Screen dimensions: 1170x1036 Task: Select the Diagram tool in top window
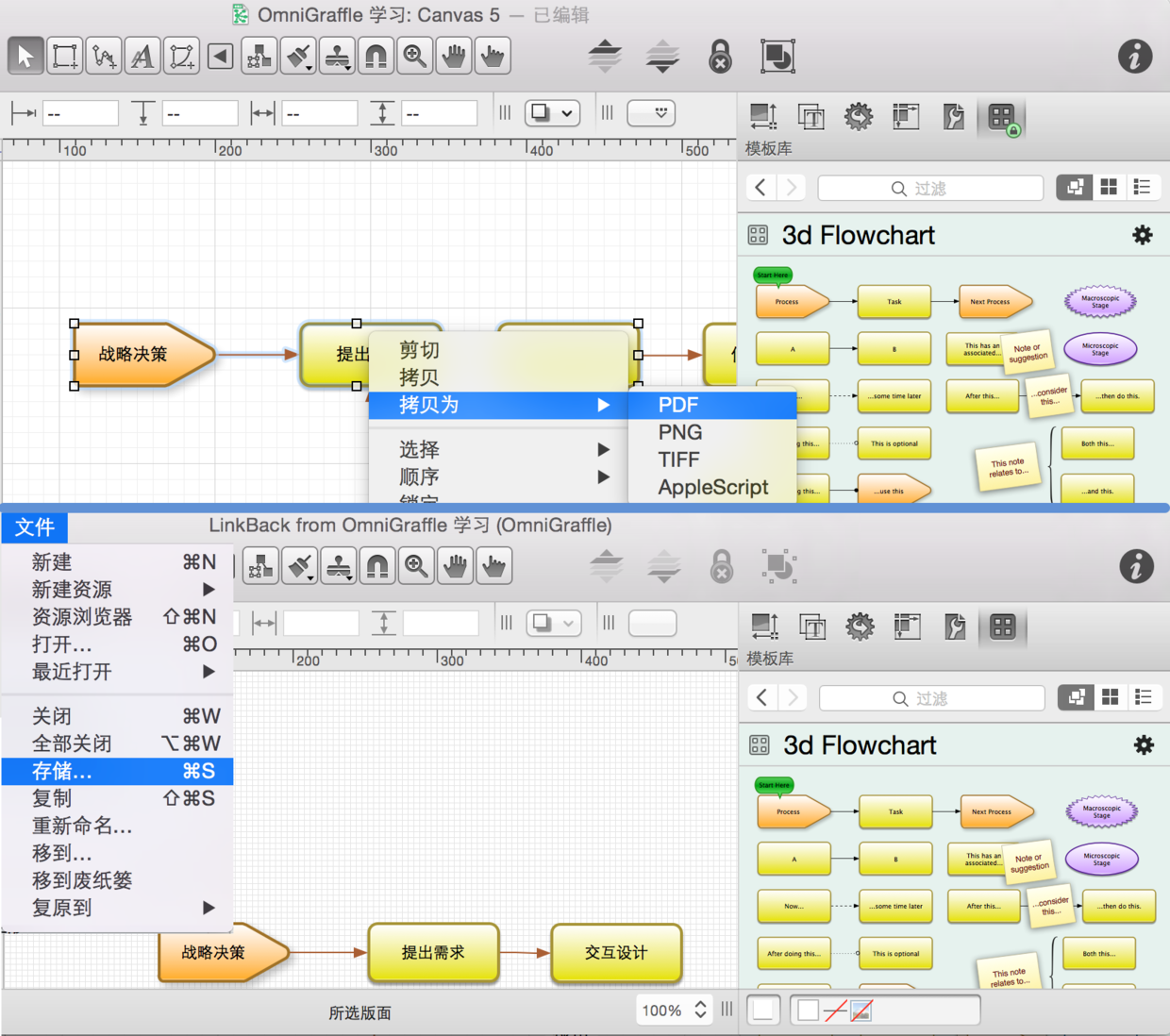(259, 56)
